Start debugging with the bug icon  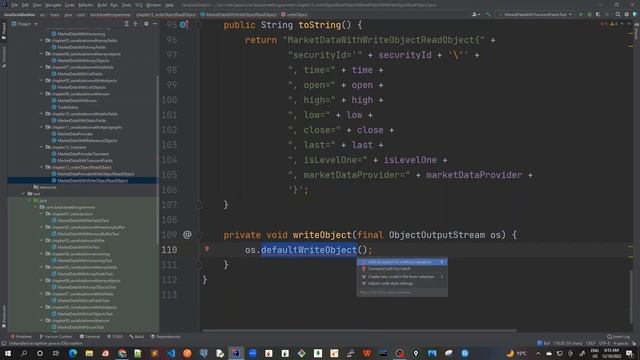click(x=589, y=14)
